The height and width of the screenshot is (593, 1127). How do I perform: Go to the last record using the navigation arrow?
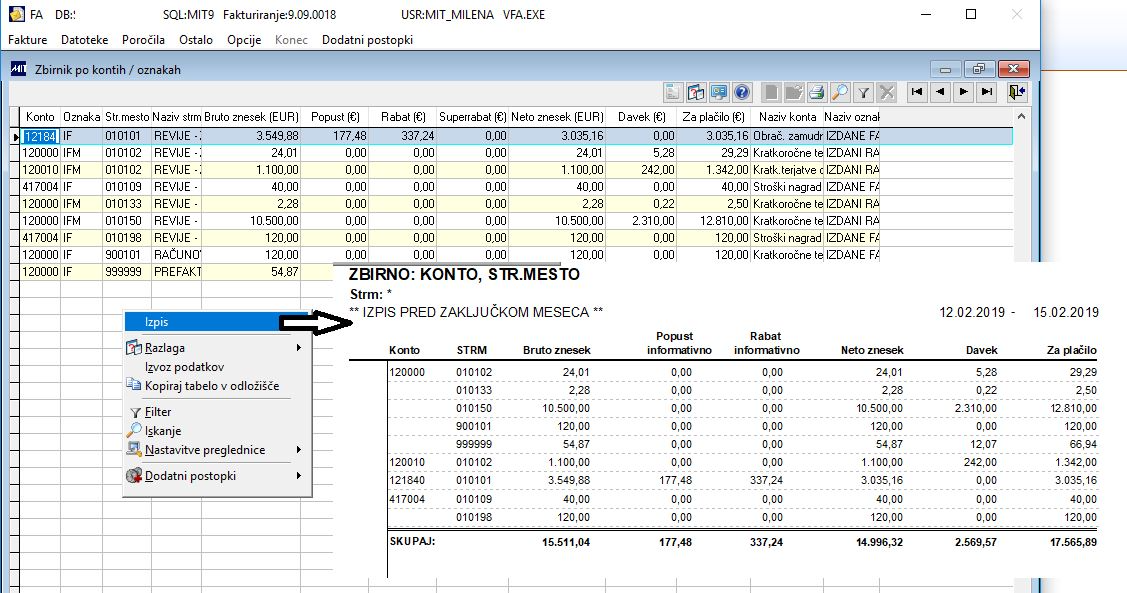click(x=987, y=93)
